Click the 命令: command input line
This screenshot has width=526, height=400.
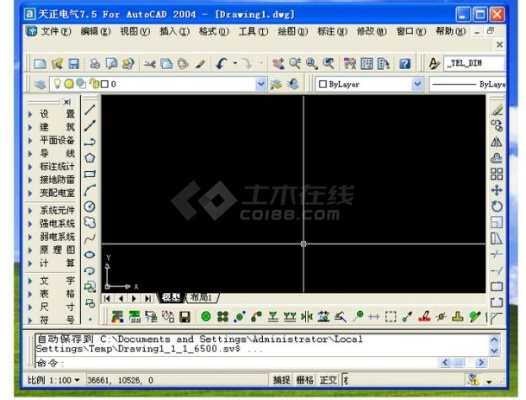[x=236, y=363]
